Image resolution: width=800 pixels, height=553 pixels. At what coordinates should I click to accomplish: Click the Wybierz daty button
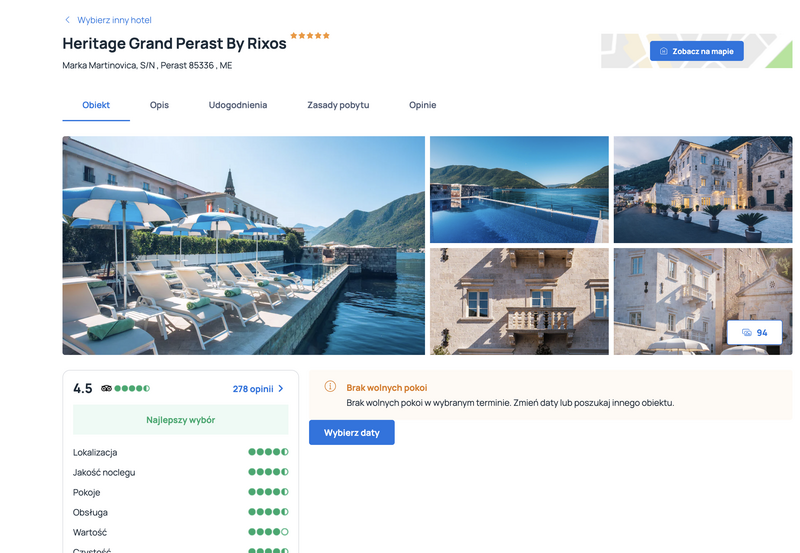coord(352,433)
